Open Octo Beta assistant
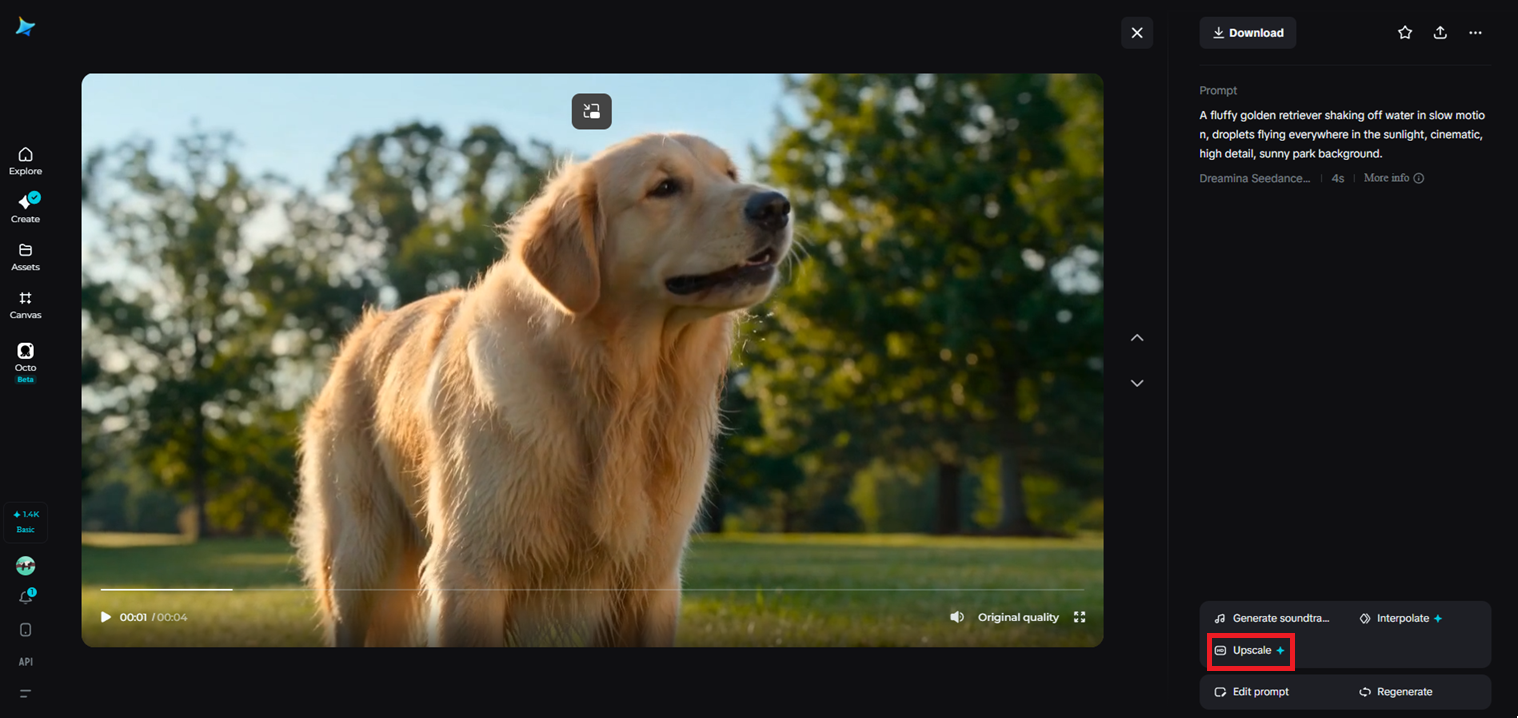1518x718 pixels. 26,363
